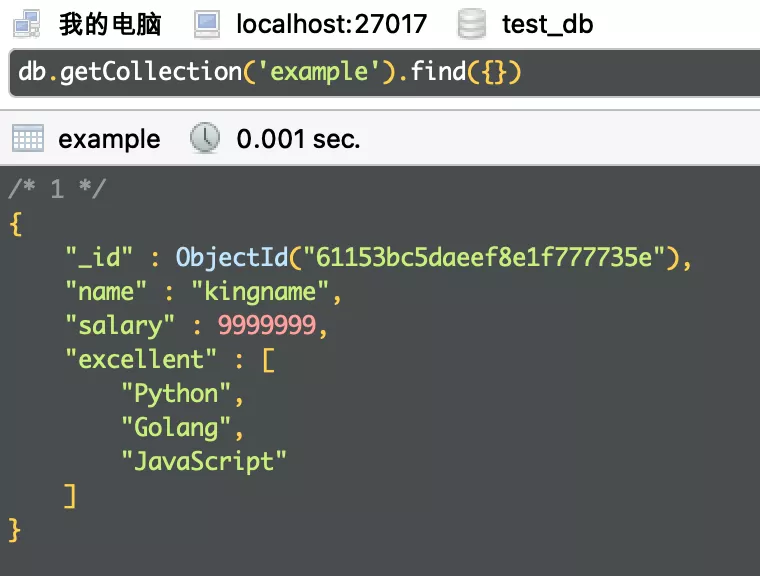Place cursor on the "kingname" value
Image resolution: width=760 pixels, height=576 pixels.
262,291
